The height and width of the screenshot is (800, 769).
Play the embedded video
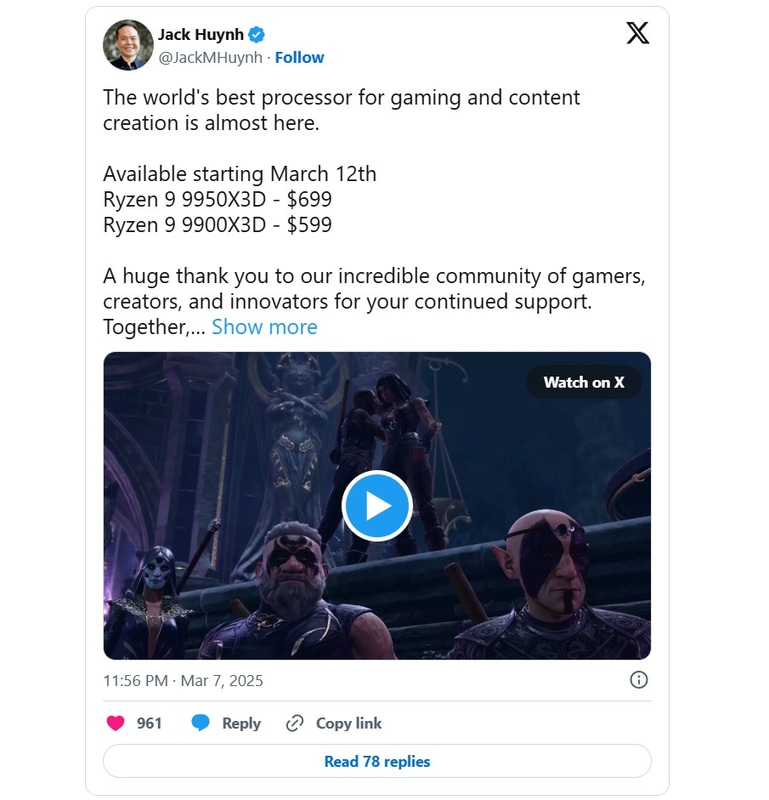click(x=377, y=506)
